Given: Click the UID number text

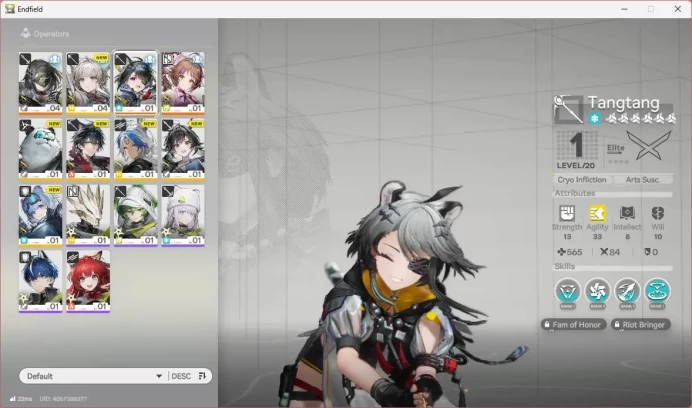Looking at the screenshot, I should [x=63, y=399].
